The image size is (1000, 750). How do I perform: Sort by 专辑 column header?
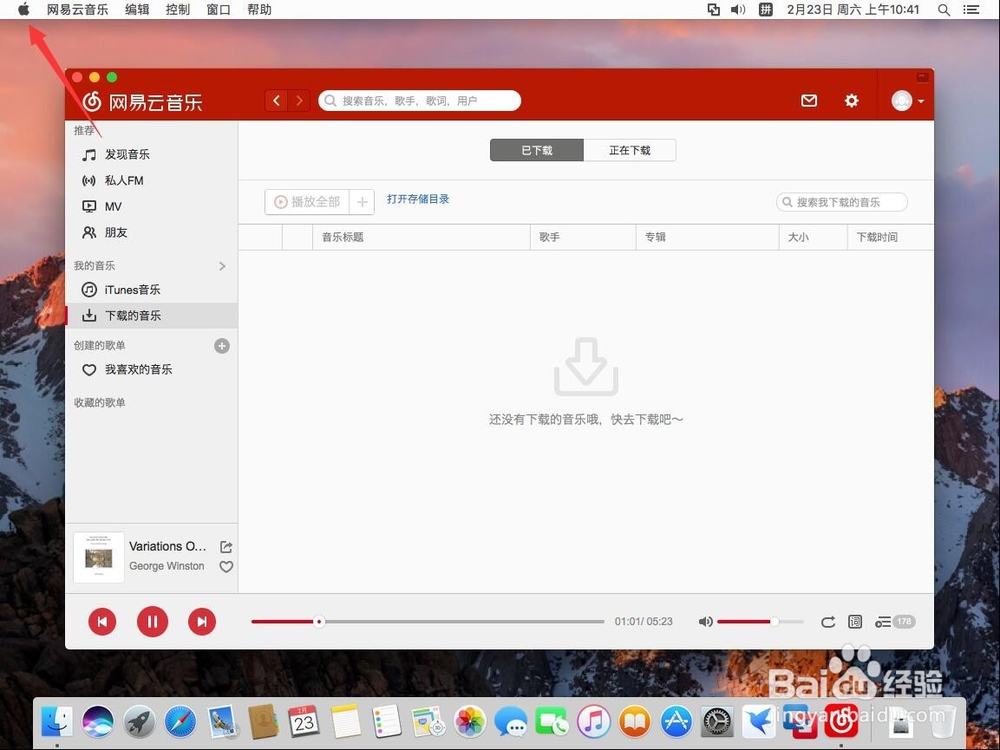pos(707,237)
